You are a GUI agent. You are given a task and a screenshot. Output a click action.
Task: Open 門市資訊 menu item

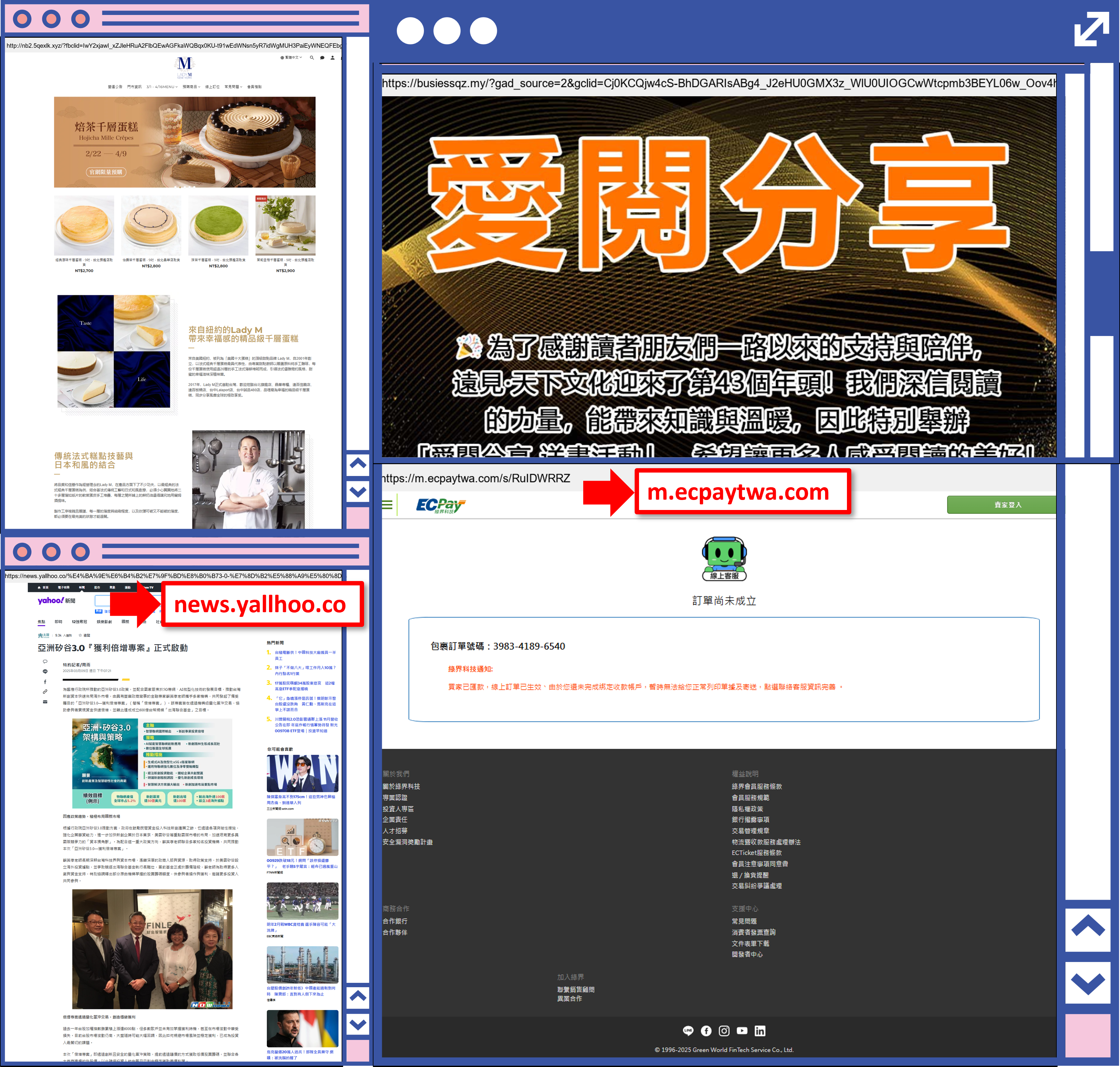point(134,87)
